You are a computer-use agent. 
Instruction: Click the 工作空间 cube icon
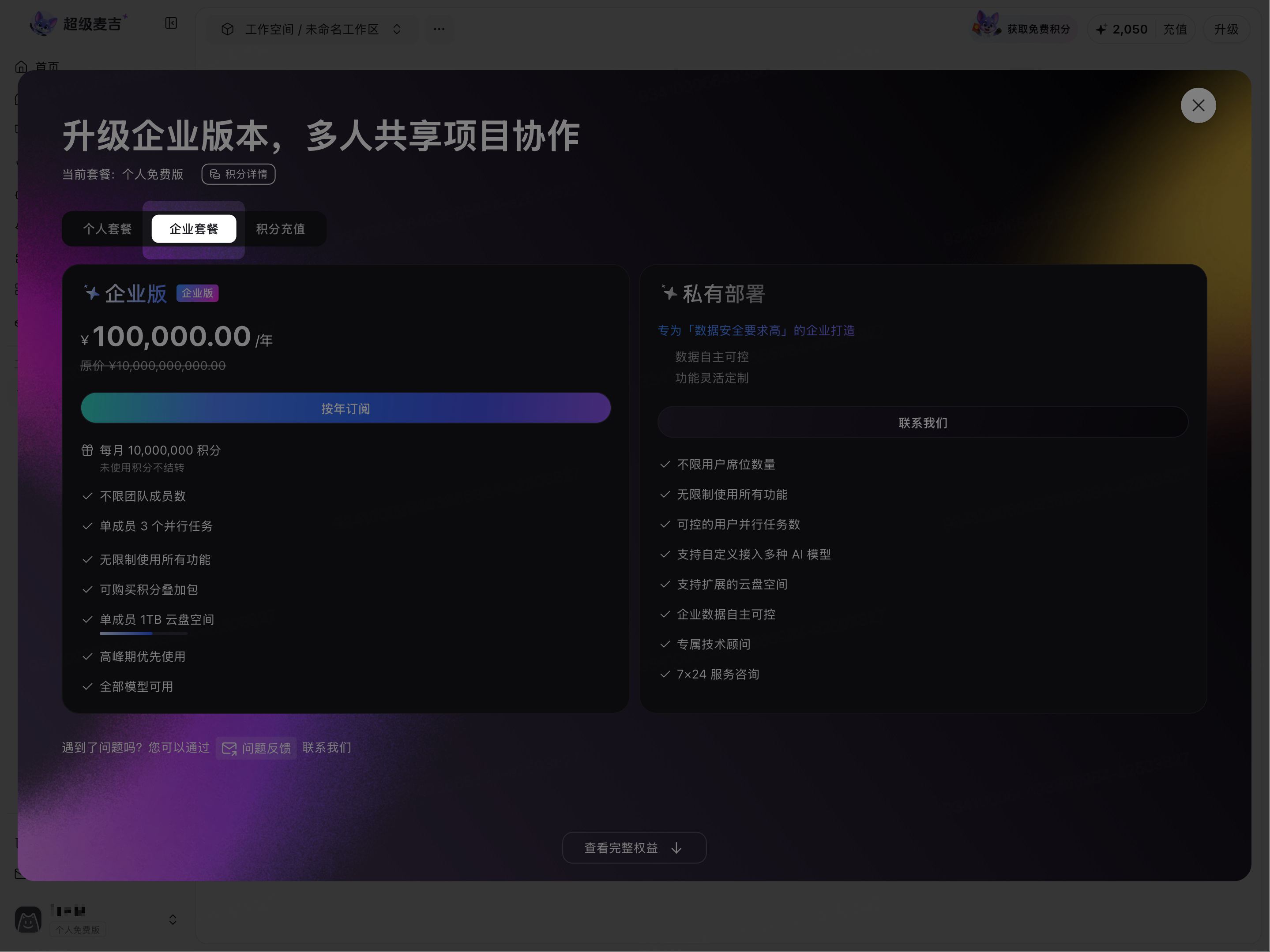[227, 29]
